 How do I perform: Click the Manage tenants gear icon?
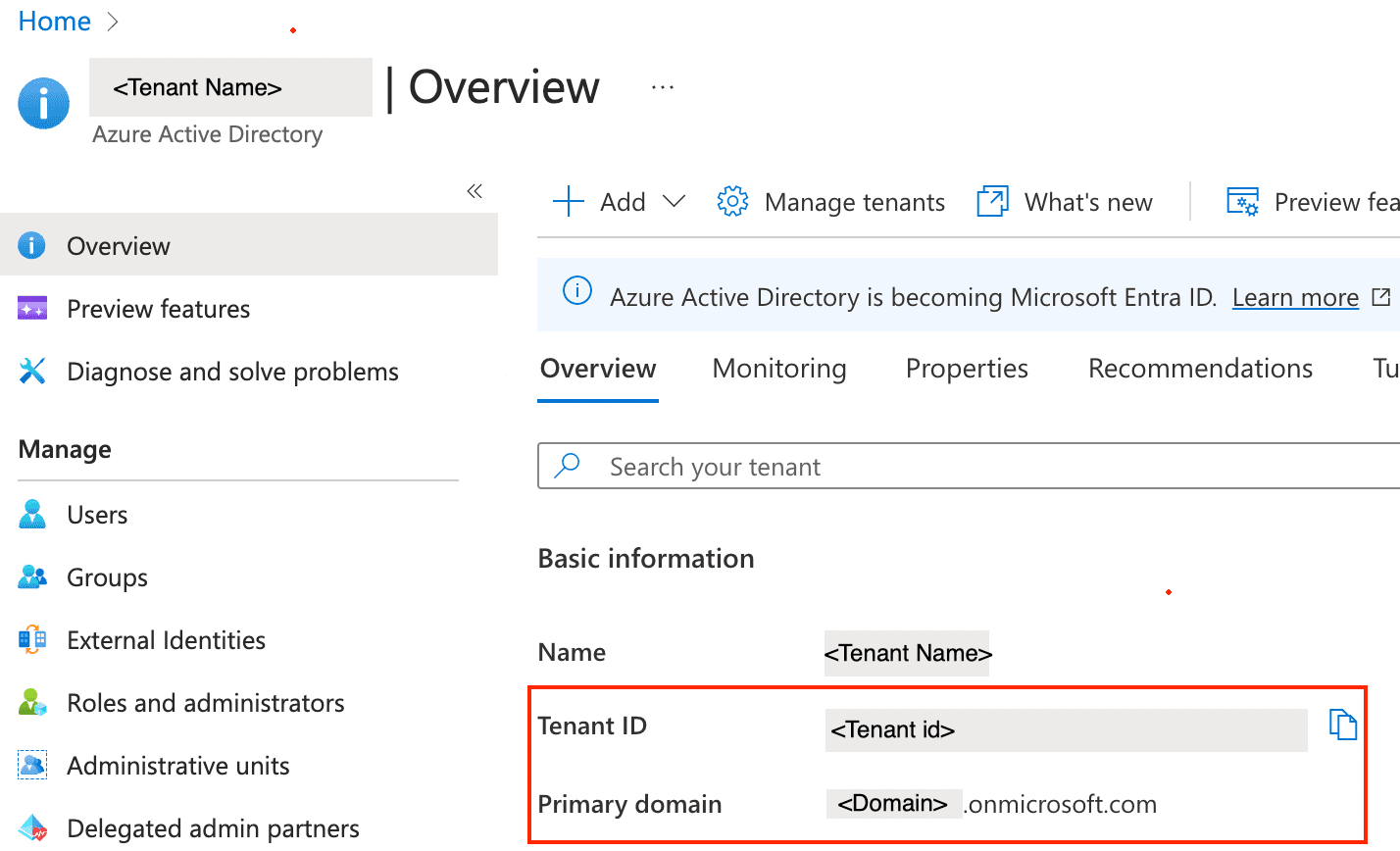732,202
